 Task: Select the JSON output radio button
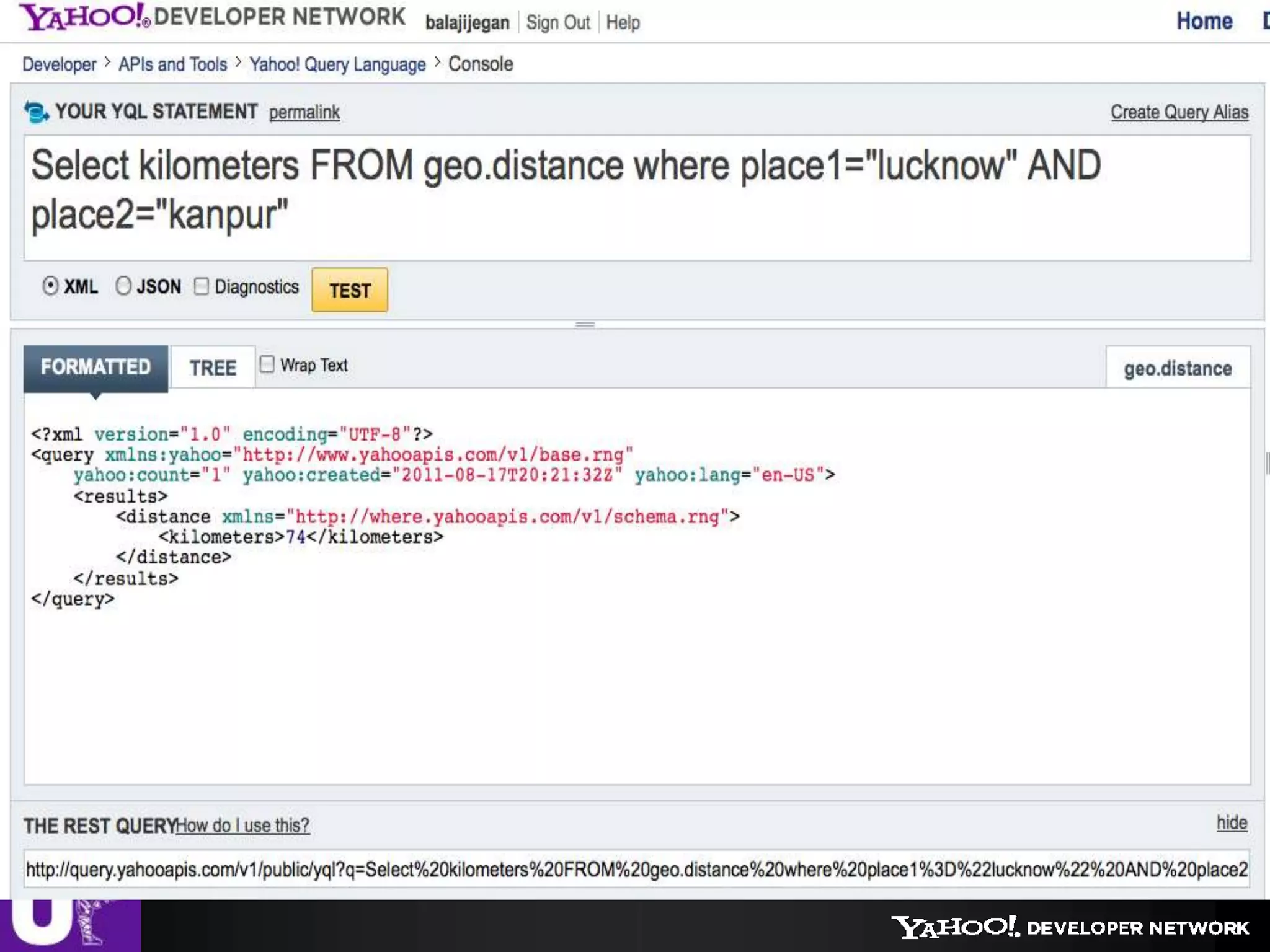coord(123,286)
